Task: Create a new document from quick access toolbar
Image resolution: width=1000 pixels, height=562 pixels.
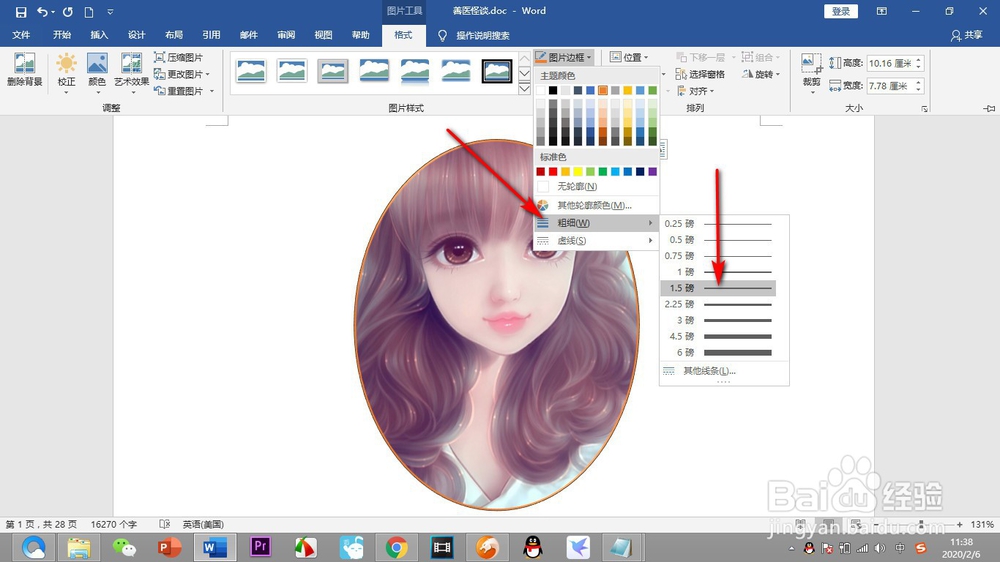Action: pyautogui.click(x=89, y=11)
